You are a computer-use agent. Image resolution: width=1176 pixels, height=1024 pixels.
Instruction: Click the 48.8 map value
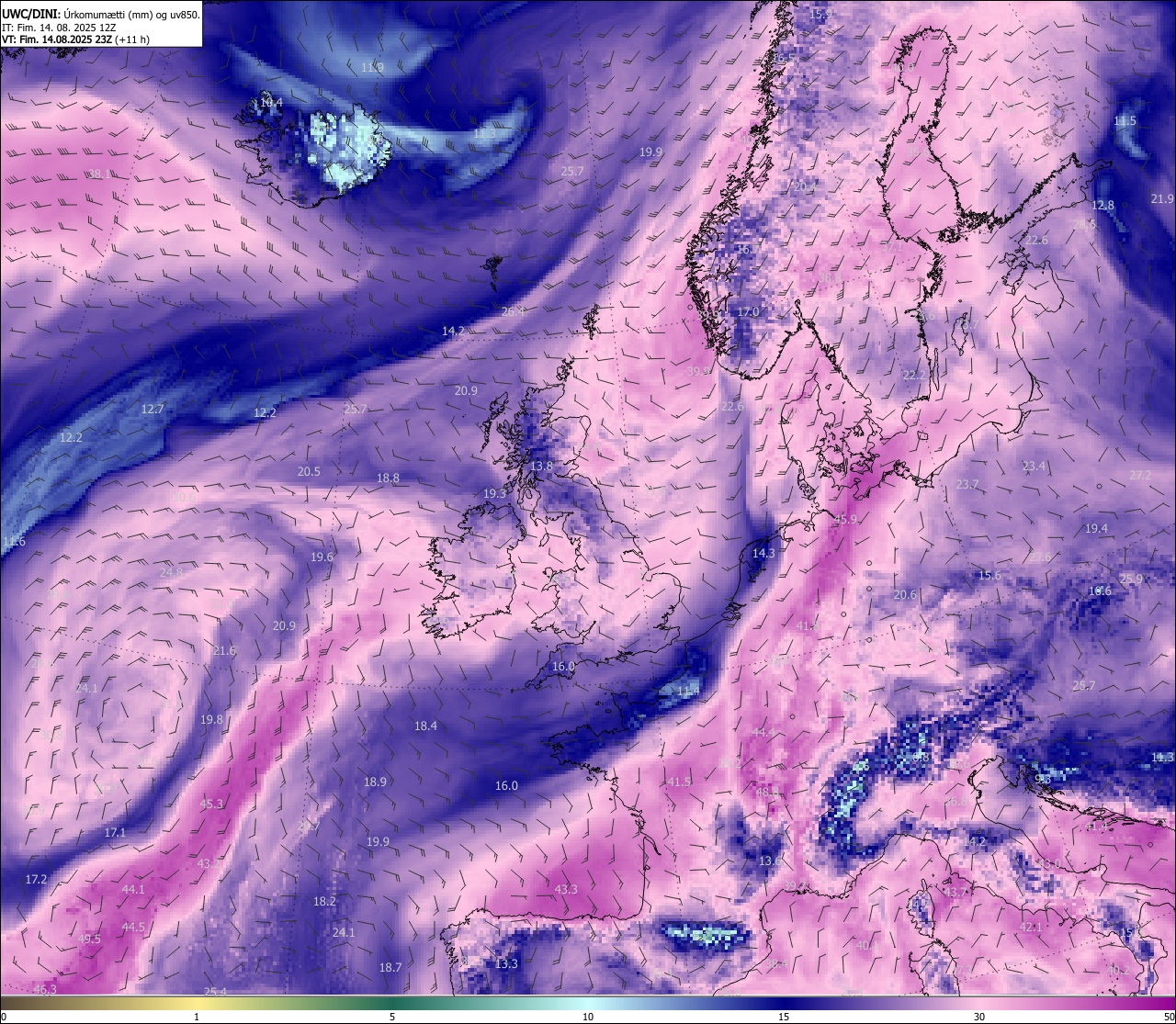pos(767,791)
